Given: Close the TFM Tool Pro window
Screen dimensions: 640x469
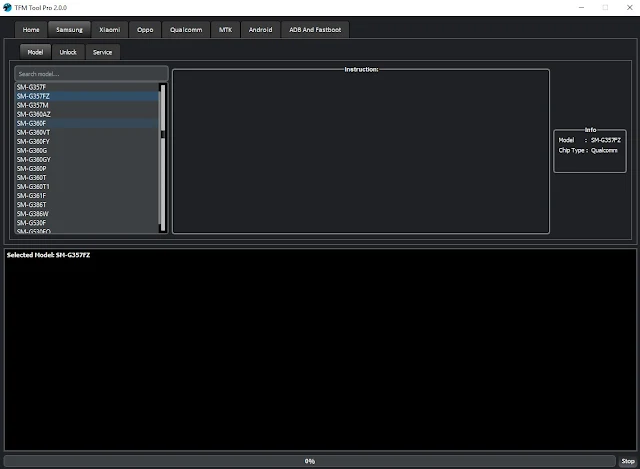Looking at the screenshot, I should point(629,7).
